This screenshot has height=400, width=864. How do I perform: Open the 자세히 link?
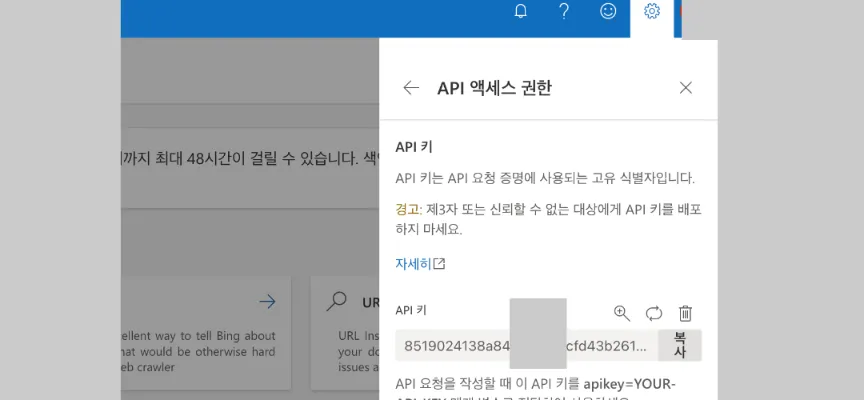click(420, 264)
